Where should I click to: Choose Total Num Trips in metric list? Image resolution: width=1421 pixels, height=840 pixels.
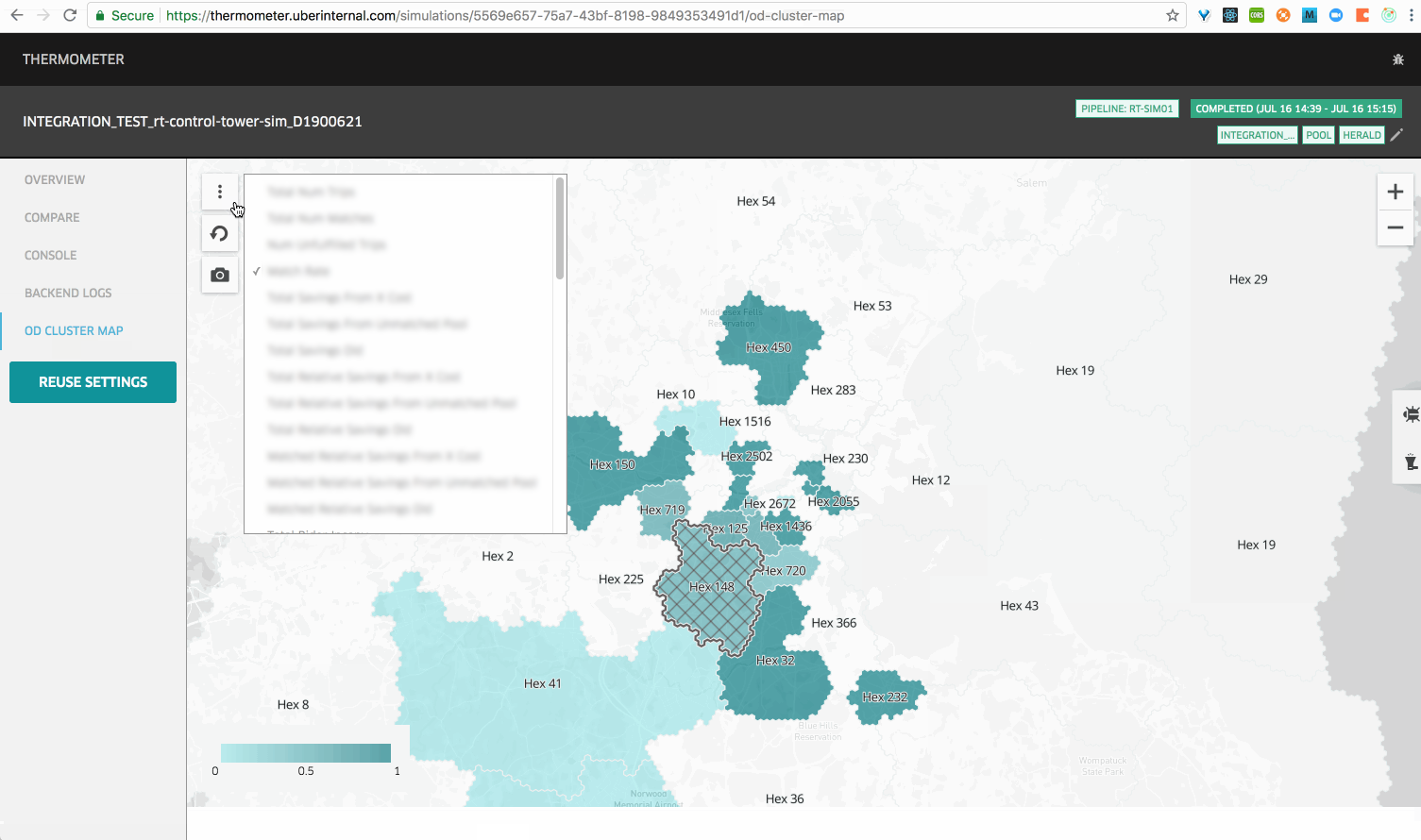[x=312, y=193]
